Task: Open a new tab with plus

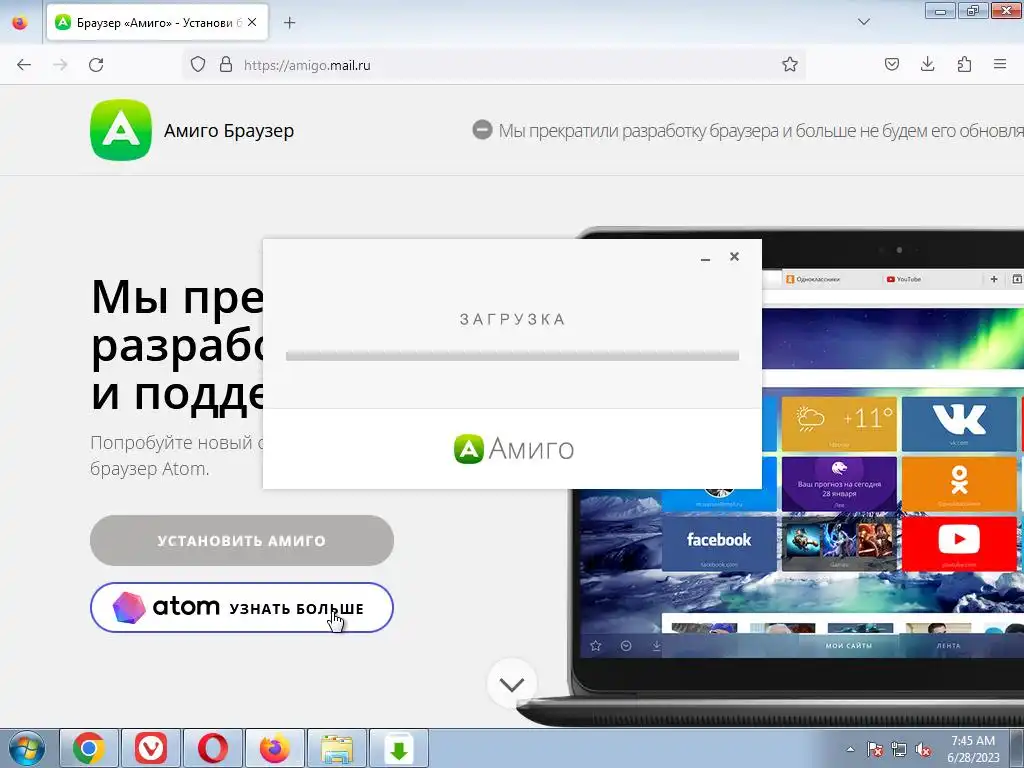Action: click(x=289, y=23)
